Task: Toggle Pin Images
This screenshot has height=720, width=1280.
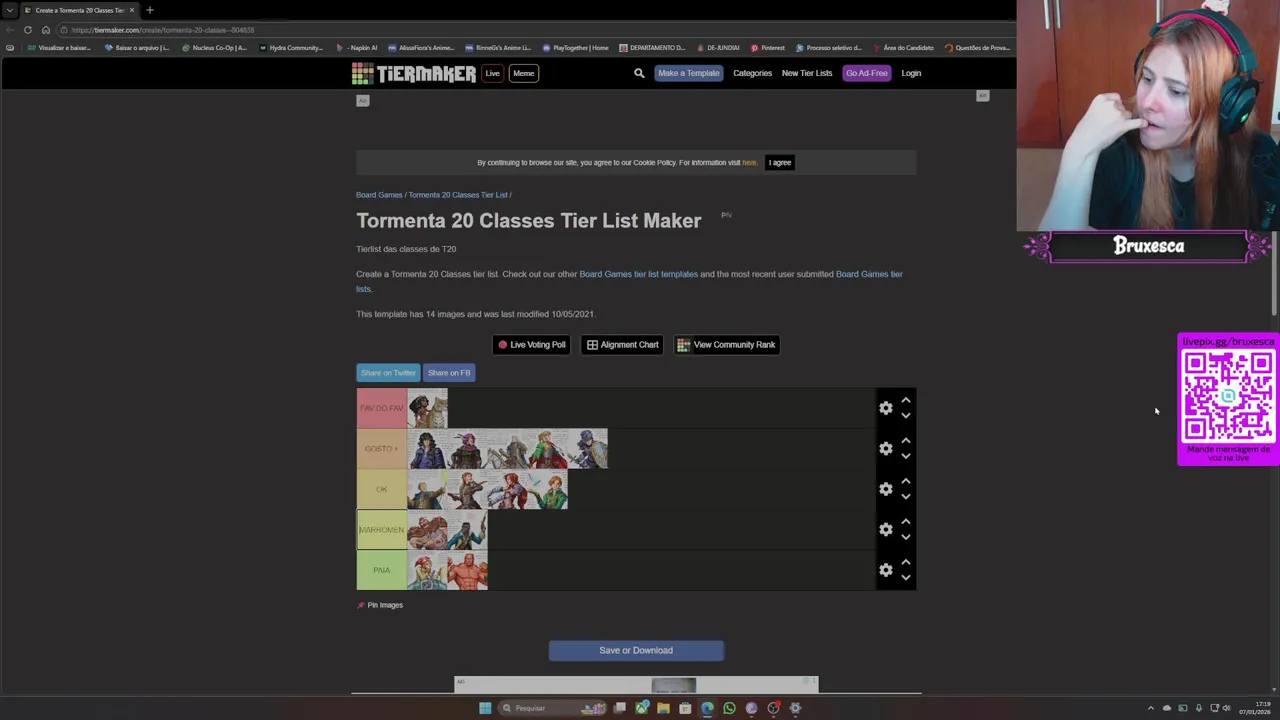Action: 380,605
